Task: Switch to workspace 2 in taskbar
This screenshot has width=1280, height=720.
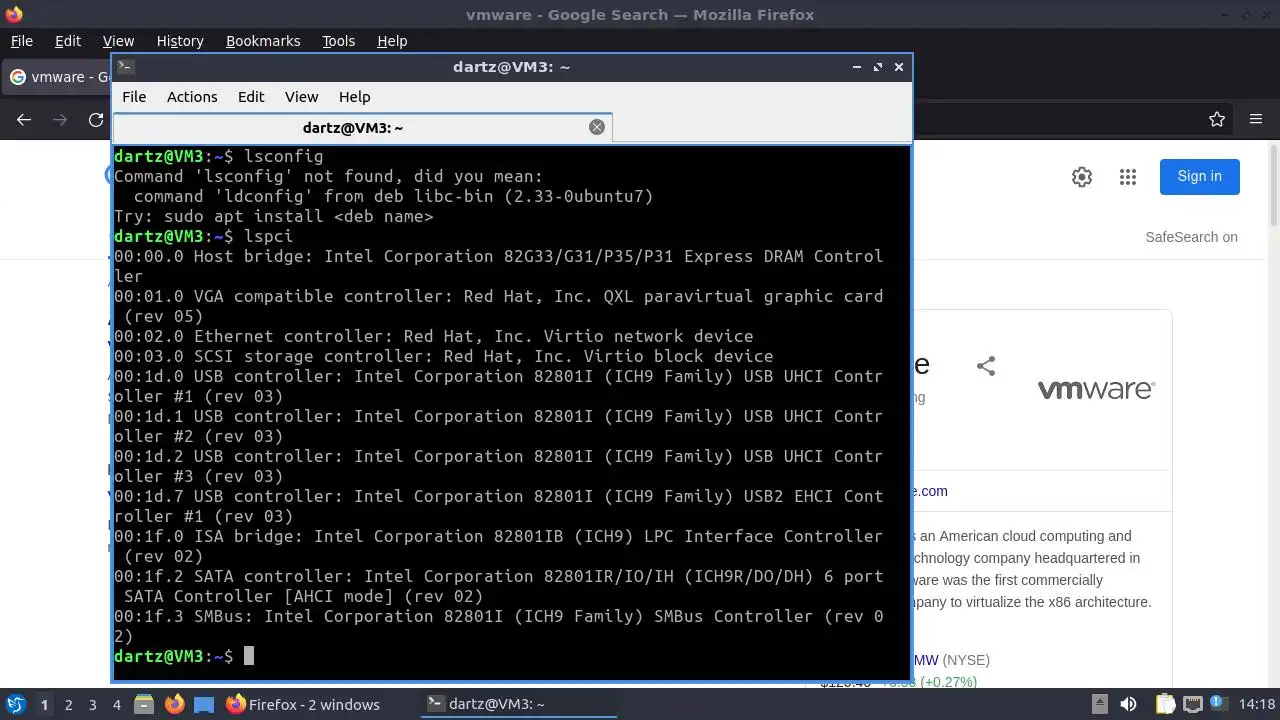Action: [x=68, y=704]
